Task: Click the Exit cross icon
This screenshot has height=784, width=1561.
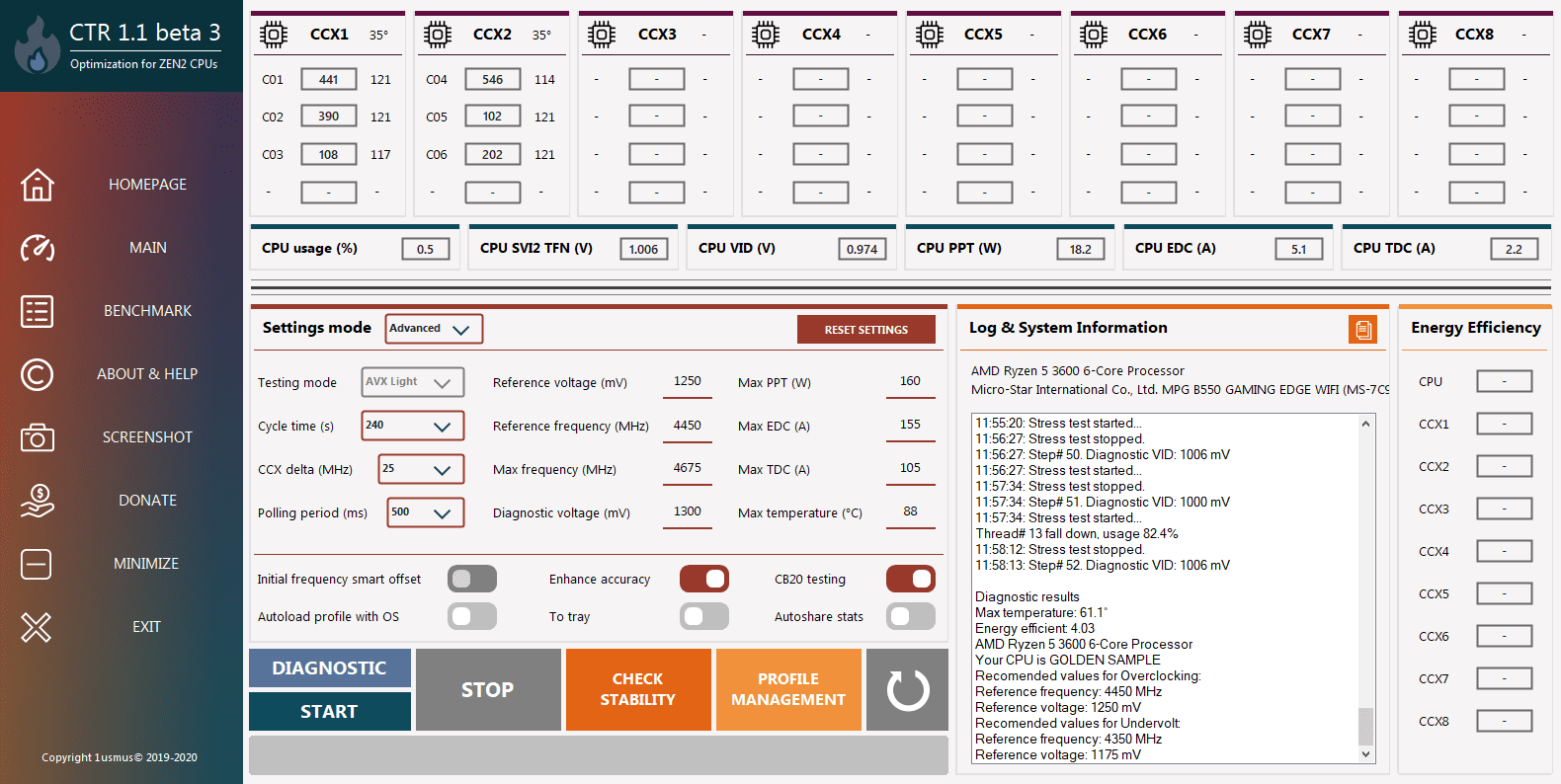Action: [37, 627]
